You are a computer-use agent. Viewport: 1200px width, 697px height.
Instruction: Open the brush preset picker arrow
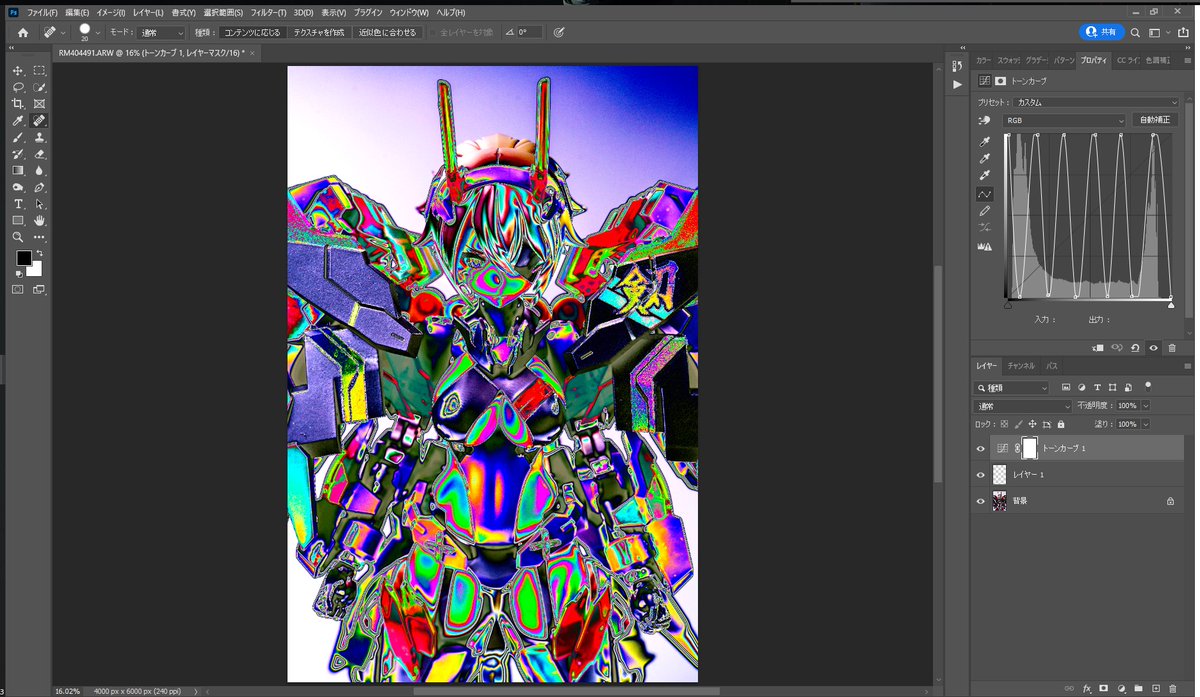(x=98, y=32)
